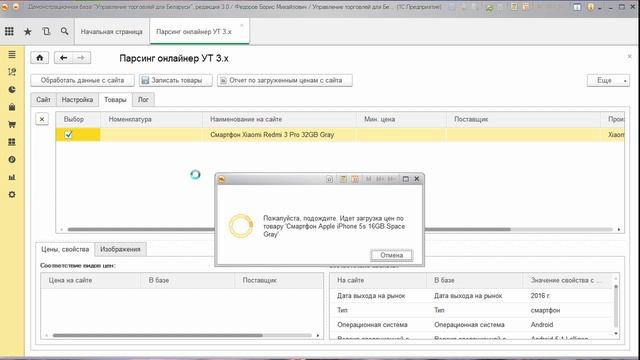640x360 pixels.
Task: Close the loading dialog window
Action: click(417, 179)
